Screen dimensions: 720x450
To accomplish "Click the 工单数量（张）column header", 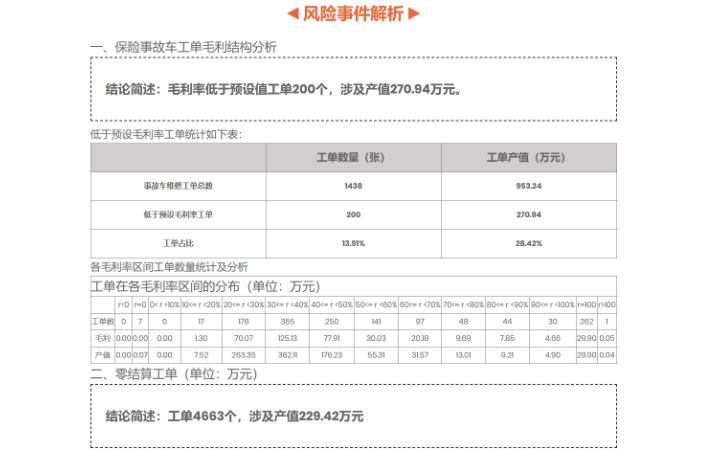I will tap(354, 158).
